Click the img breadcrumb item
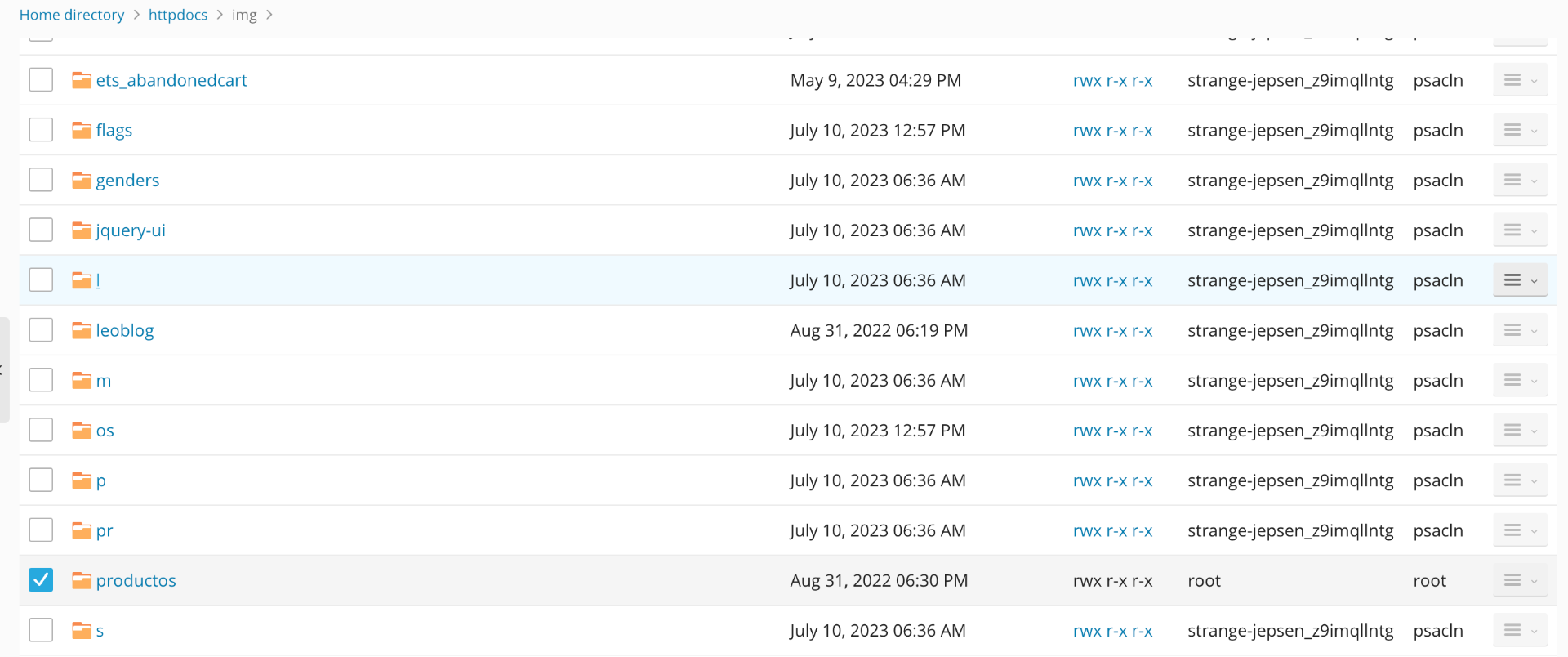Viewport: 1568px width, 657px height. tap(244, 15)
